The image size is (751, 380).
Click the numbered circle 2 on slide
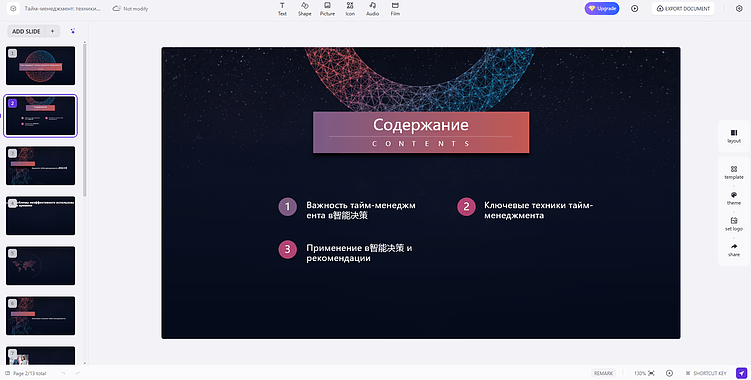(x=466, y=207)
